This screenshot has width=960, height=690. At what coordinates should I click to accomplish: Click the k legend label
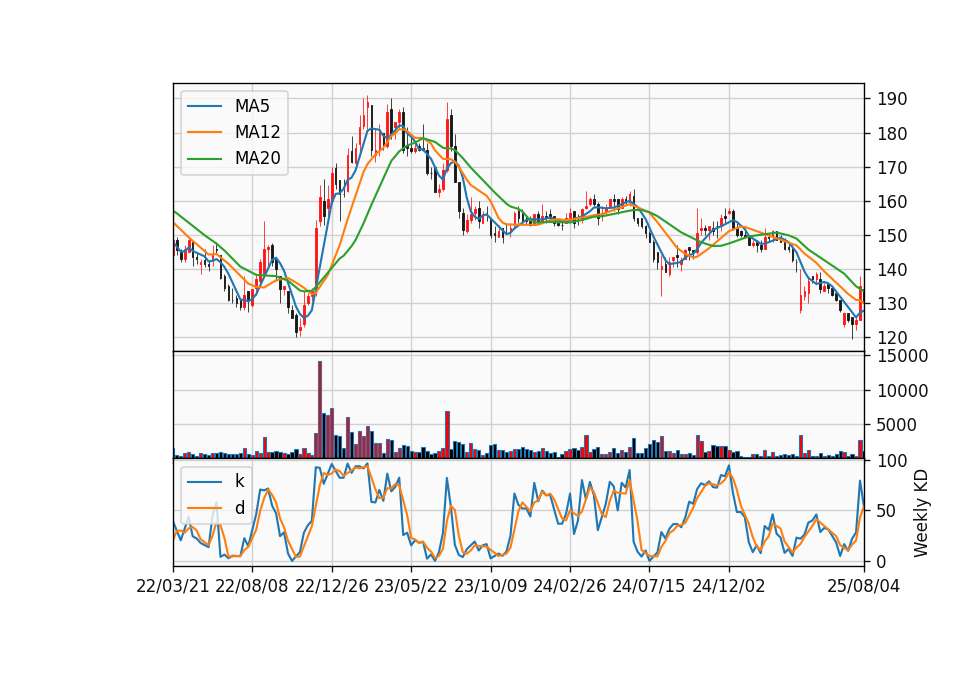(x=239, y=481)
